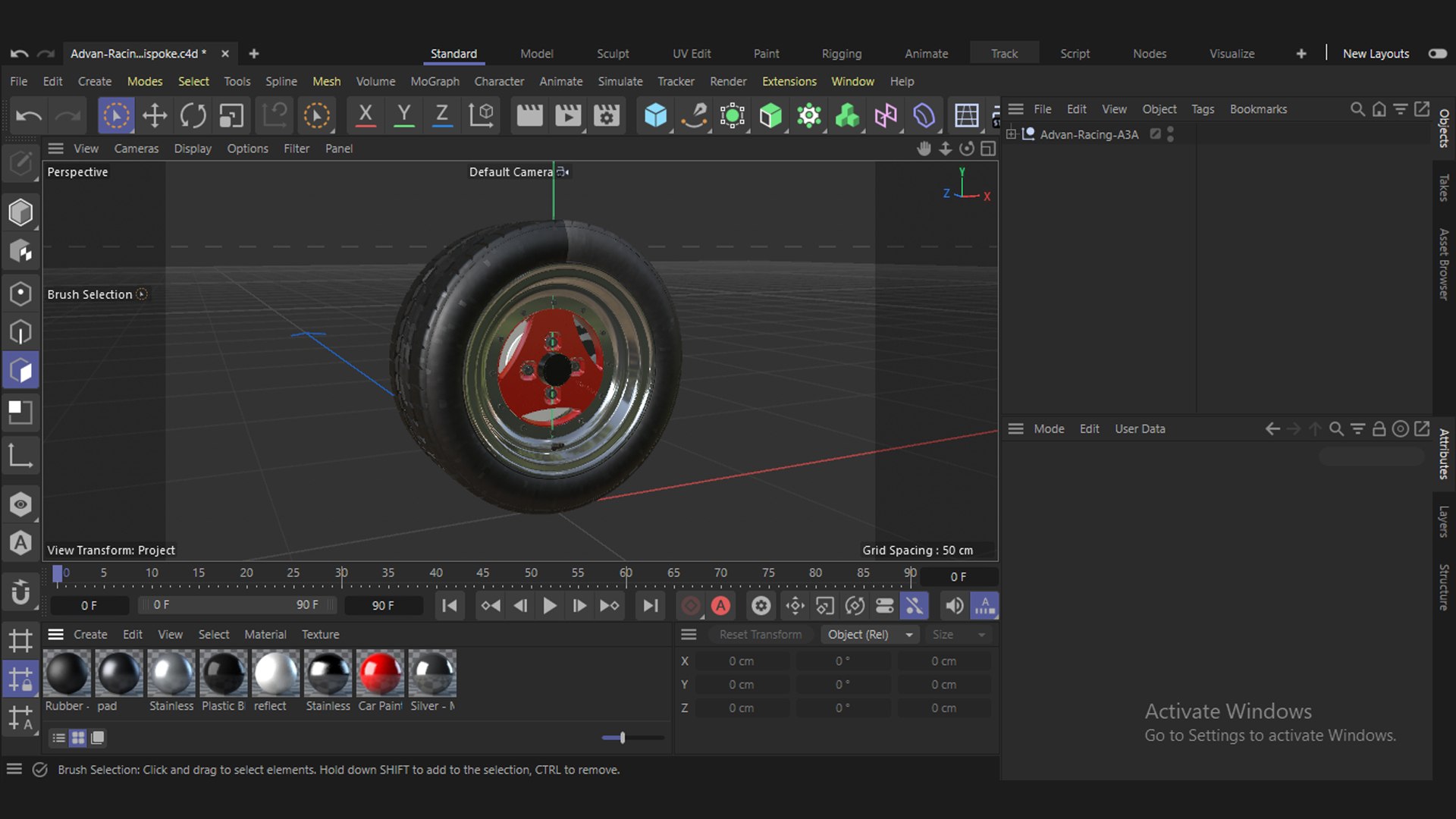Open Edit Render Settings icon
Image resolution: width=1456 pixels, height=819 pixels.
[607, 116]
